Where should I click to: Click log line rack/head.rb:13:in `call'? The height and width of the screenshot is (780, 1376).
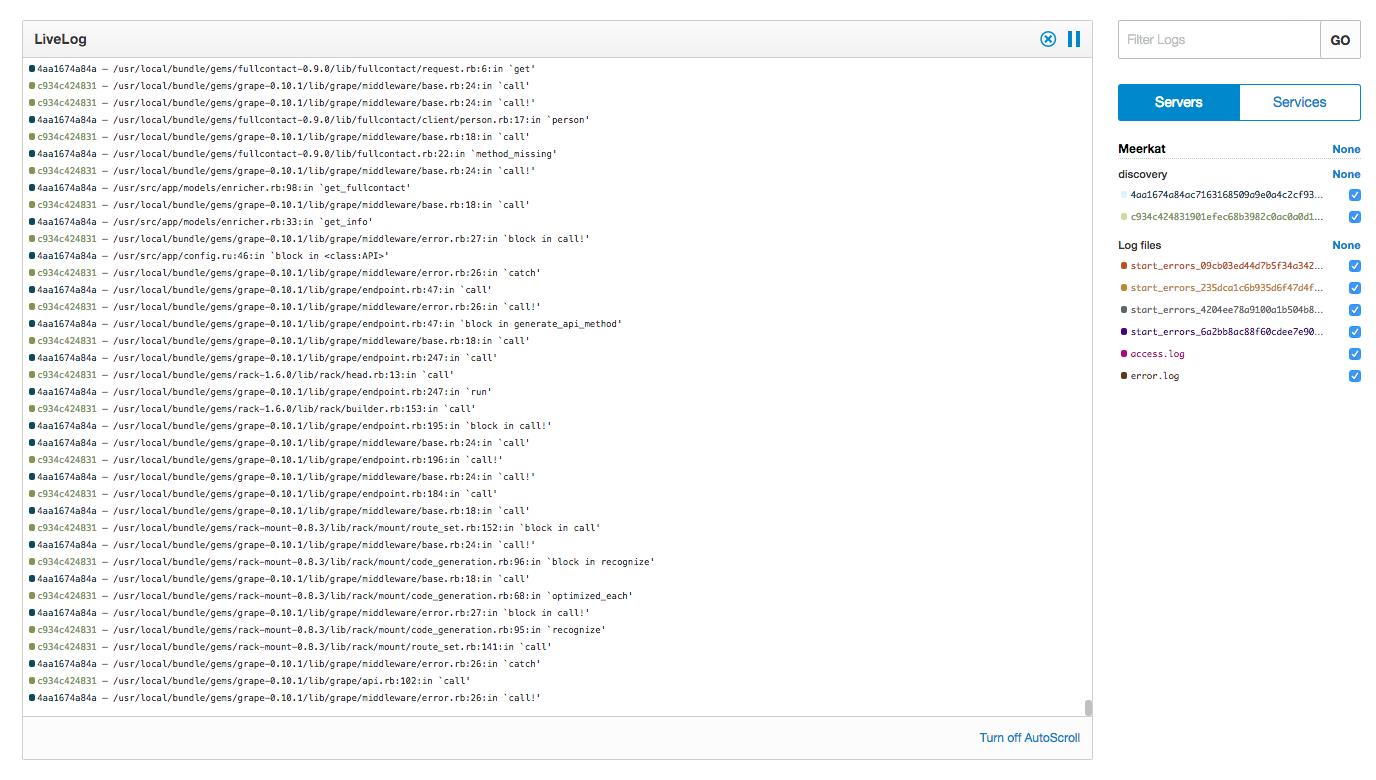(242, 374)
